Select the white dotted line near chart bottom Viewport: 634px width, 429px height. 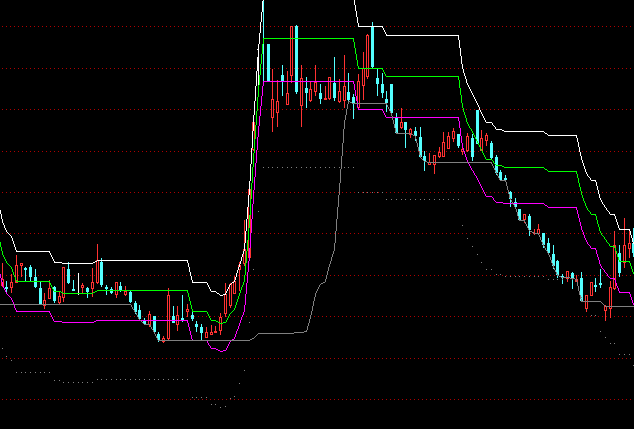[x=120, y=380]
